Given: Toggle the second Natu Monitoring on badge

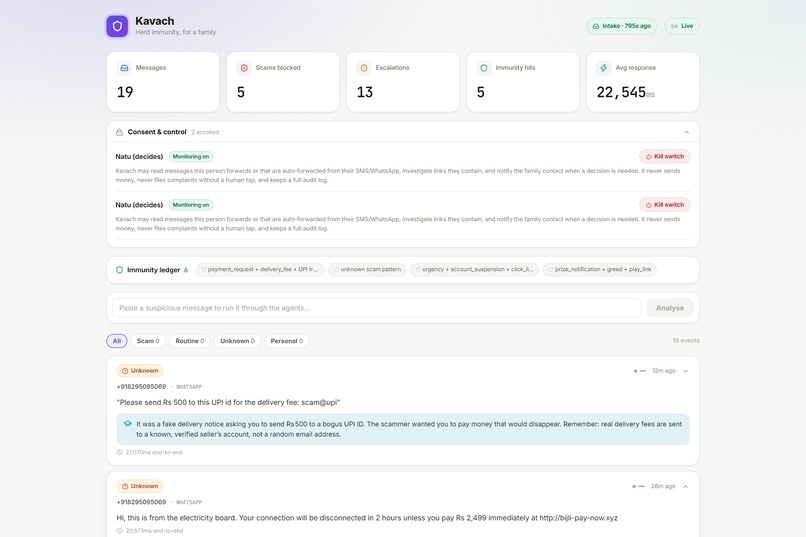Looking at the screenshot, I should (191, 205).
